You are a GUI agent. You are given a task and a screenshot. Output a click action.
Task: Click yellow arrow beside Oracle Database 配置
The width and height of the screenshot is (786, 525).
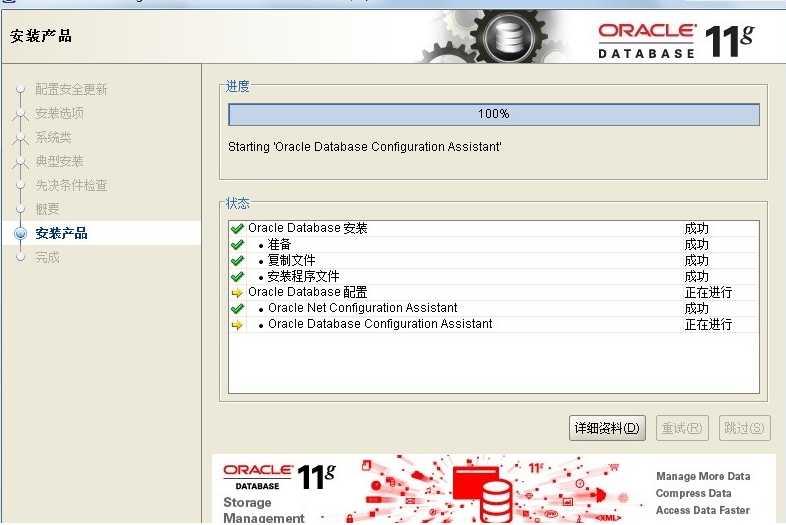click(237, 293)
